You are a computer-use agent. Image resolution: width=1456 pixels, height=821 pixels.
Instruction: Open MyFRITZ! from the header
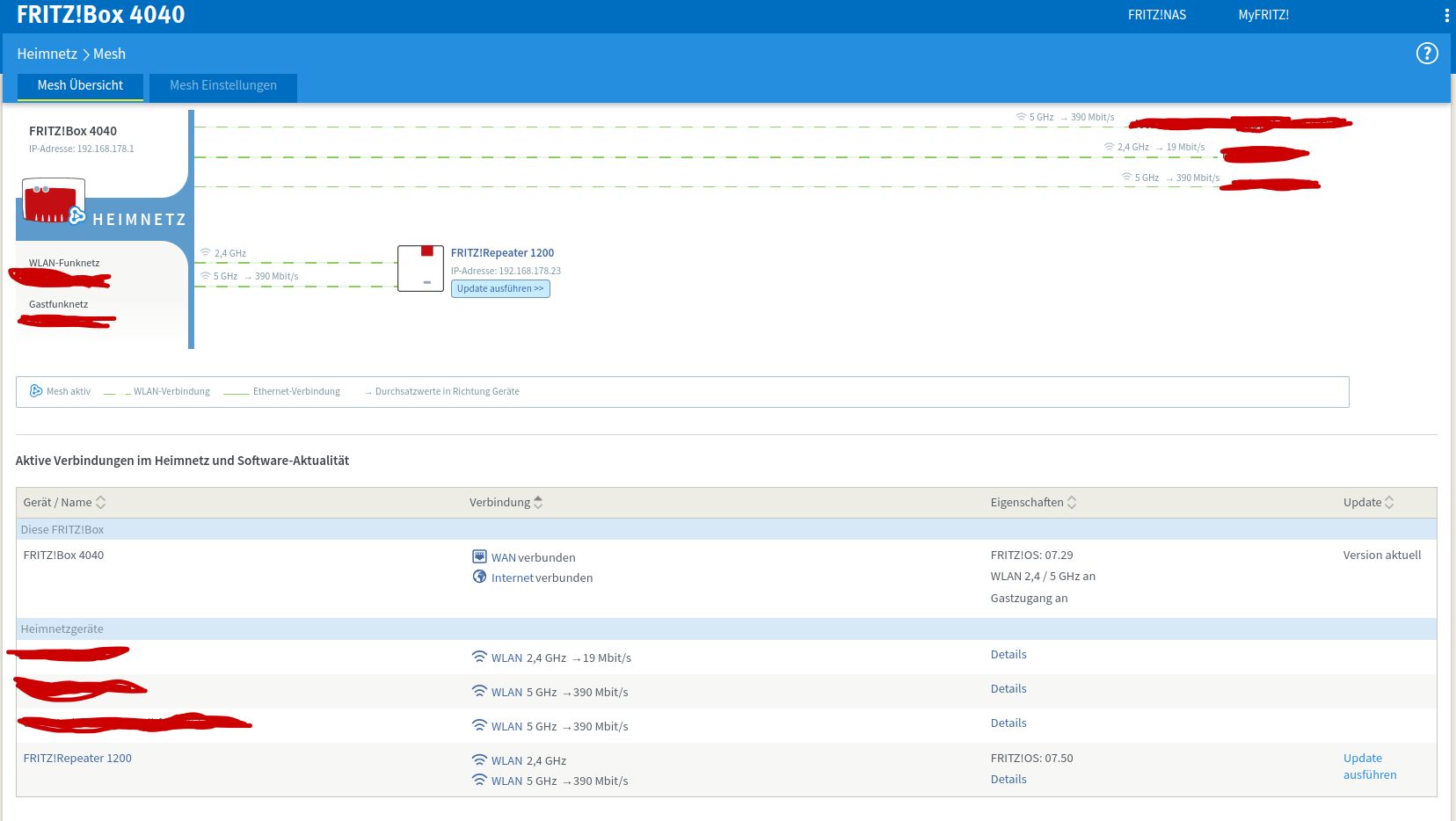click(x=1263, y=15)
